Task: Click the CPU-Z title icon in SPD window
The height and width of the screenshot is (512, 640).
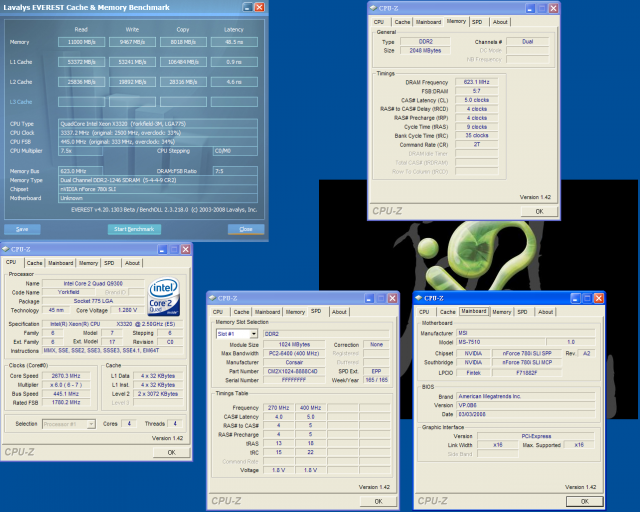Action: click(x=212, y=298)
